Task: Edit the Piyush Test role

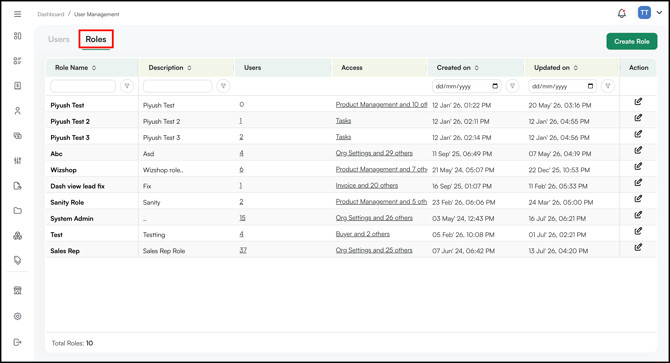Action: pos(638,102)
